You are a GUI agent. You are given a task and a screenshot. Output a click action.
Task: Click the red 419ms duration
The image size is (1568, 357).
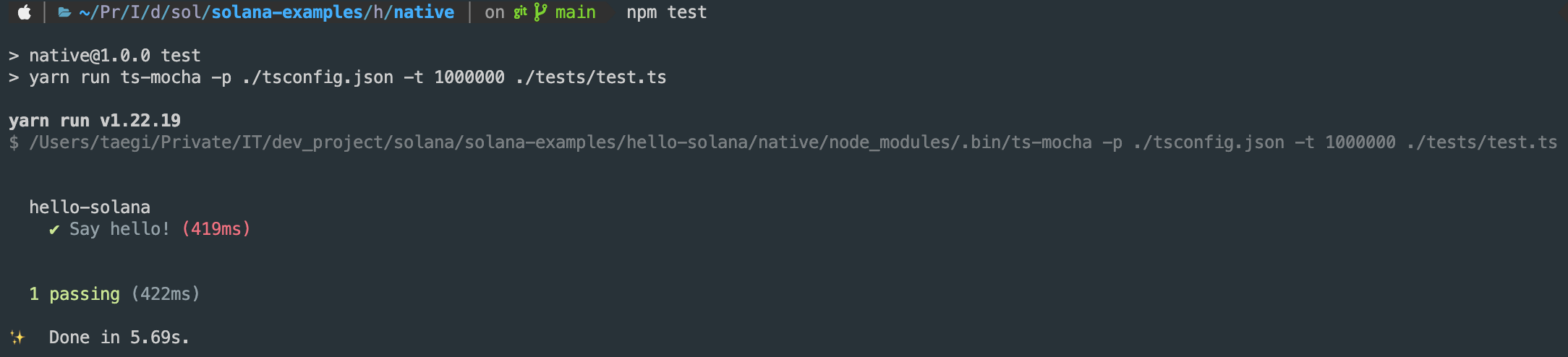tap(216, 229)
